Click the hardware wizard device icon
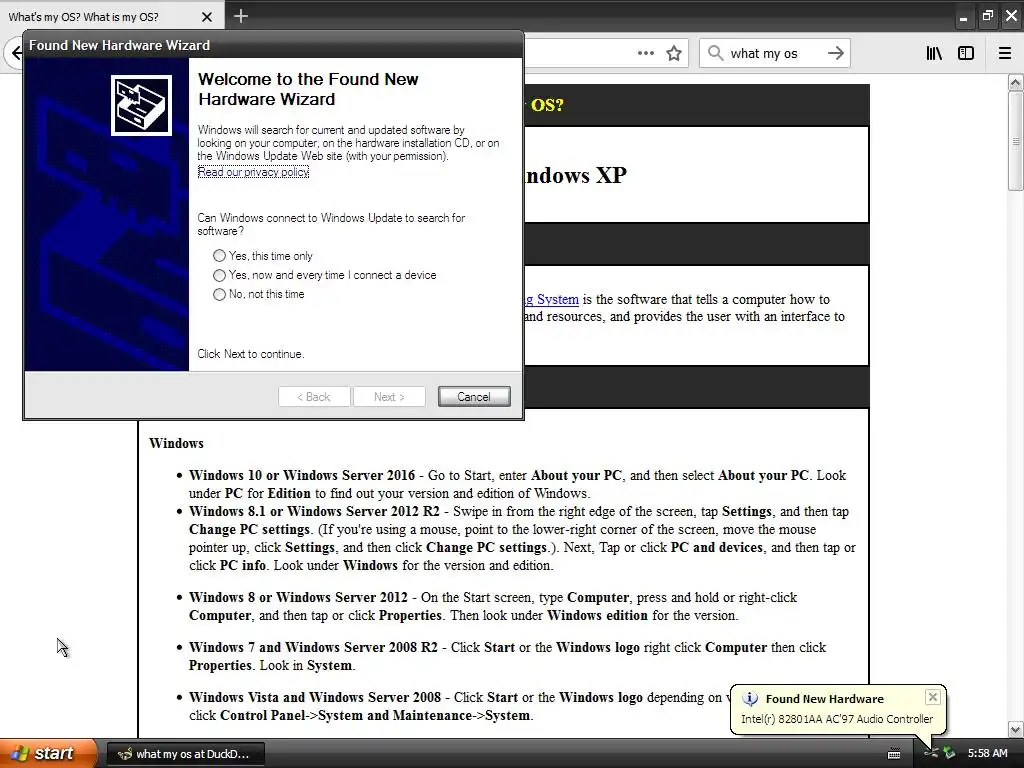Viewport: 1024px width, 768px height. pos(141,105)
